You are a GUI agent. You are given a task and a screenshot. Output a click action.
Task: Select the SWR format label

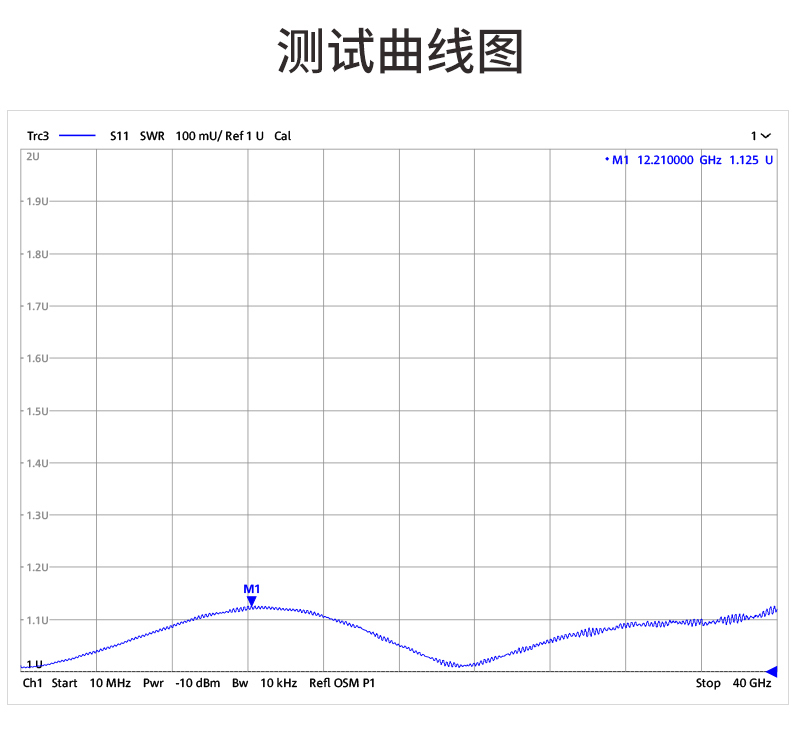pos(152,136)
